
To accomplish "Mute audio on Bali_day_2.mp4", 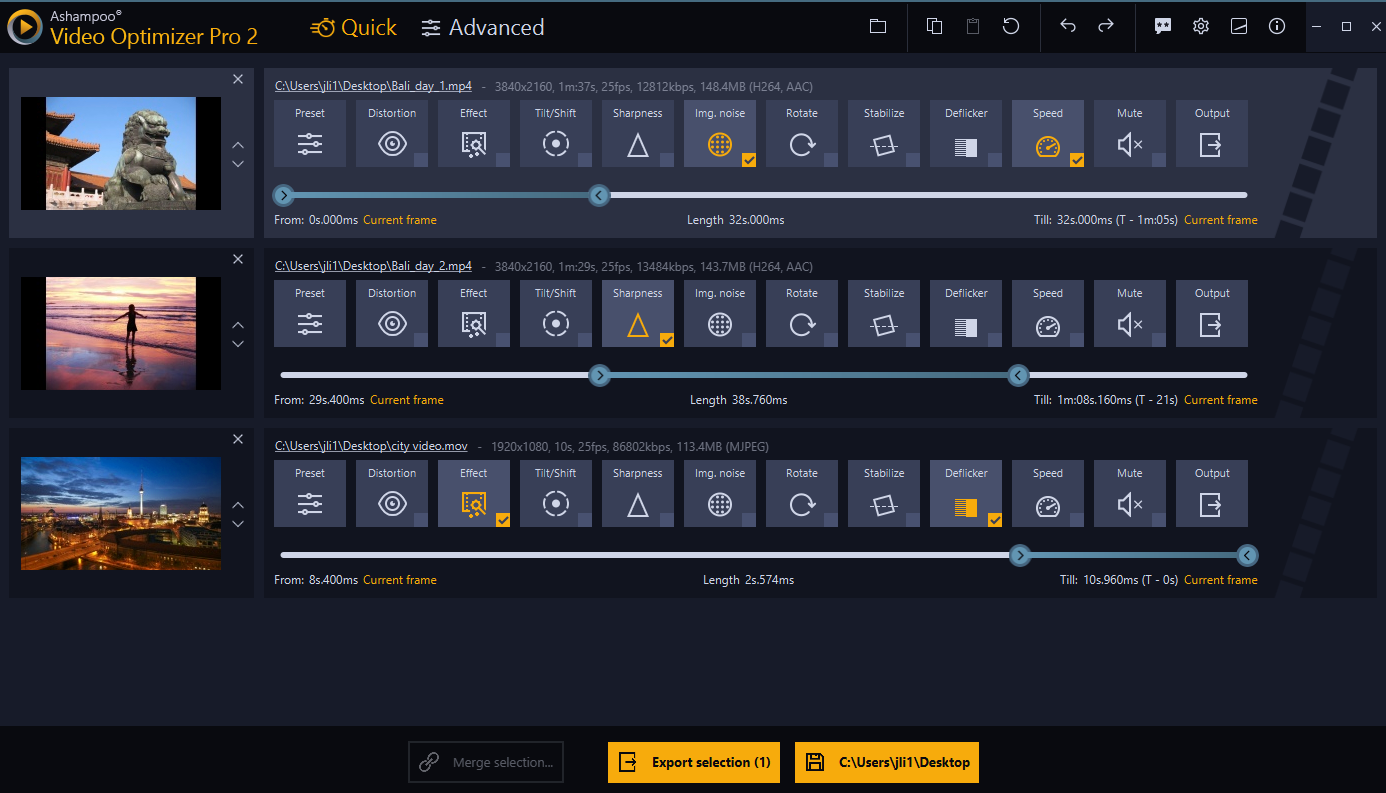I will [1130, 313].
